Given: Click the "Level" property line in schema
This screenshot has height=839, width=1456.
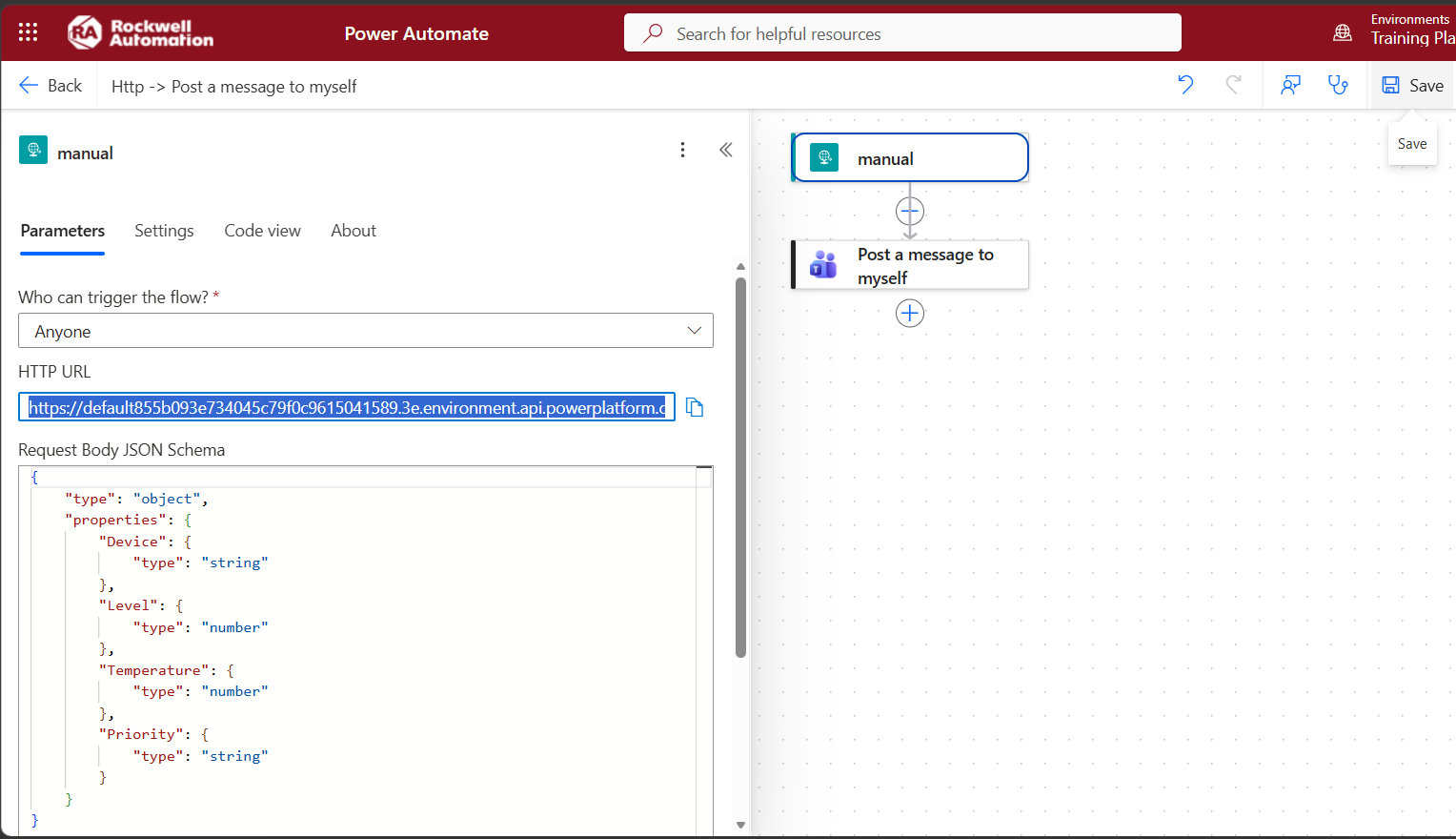Looking at the screenshot, I should [x=141, y=605].
